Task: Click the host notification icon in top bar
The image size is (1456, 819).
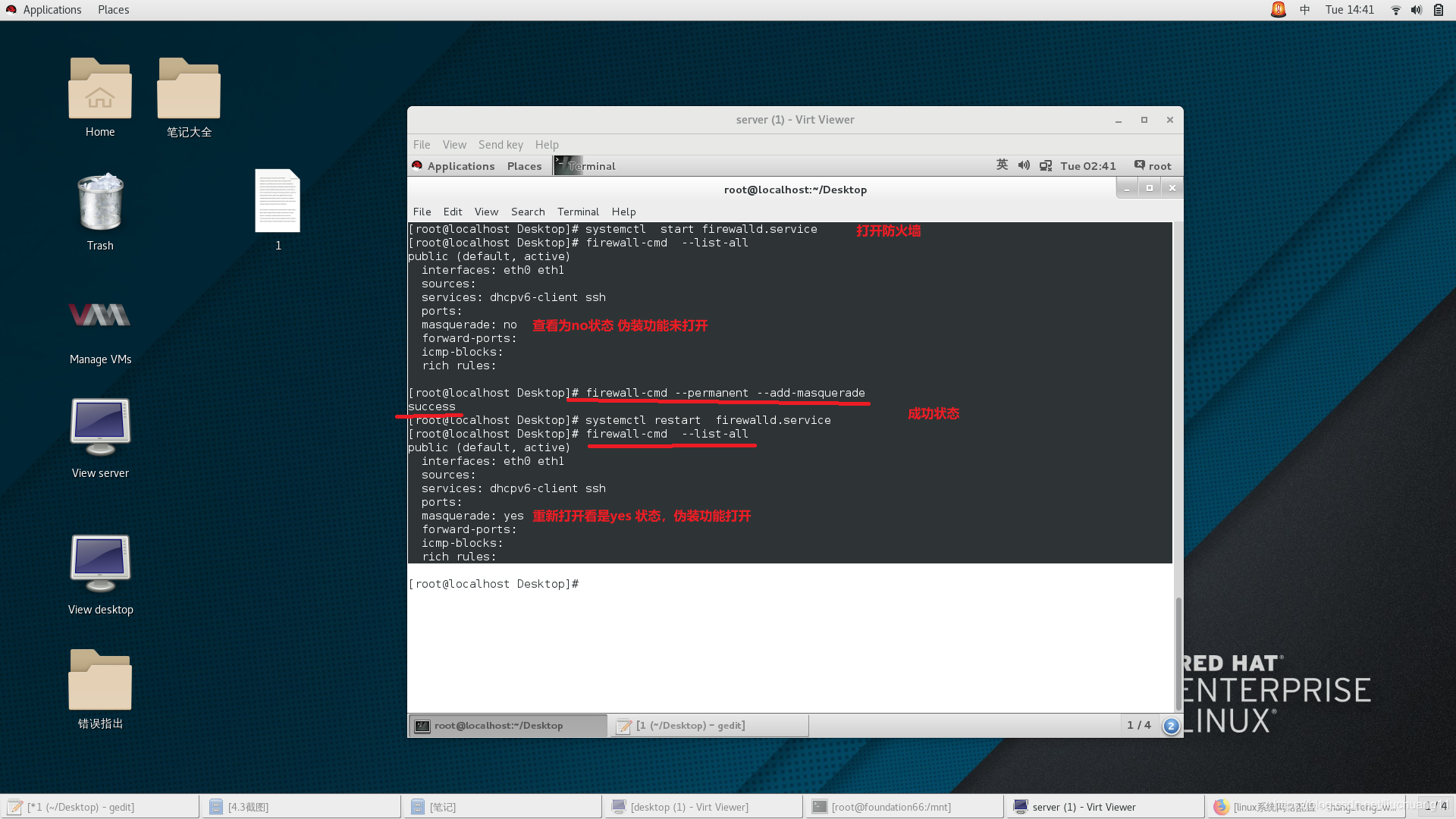Action: (x=1278, y=10)
